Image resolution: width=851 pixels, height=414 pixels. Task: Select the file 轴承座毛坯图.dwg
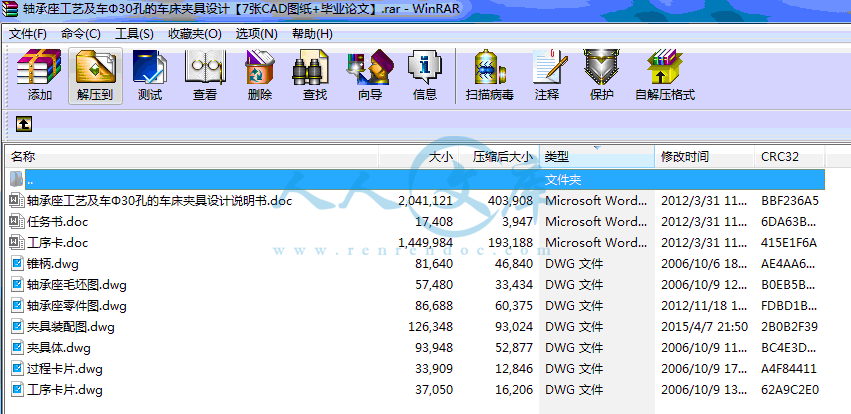tap(77, 285)
